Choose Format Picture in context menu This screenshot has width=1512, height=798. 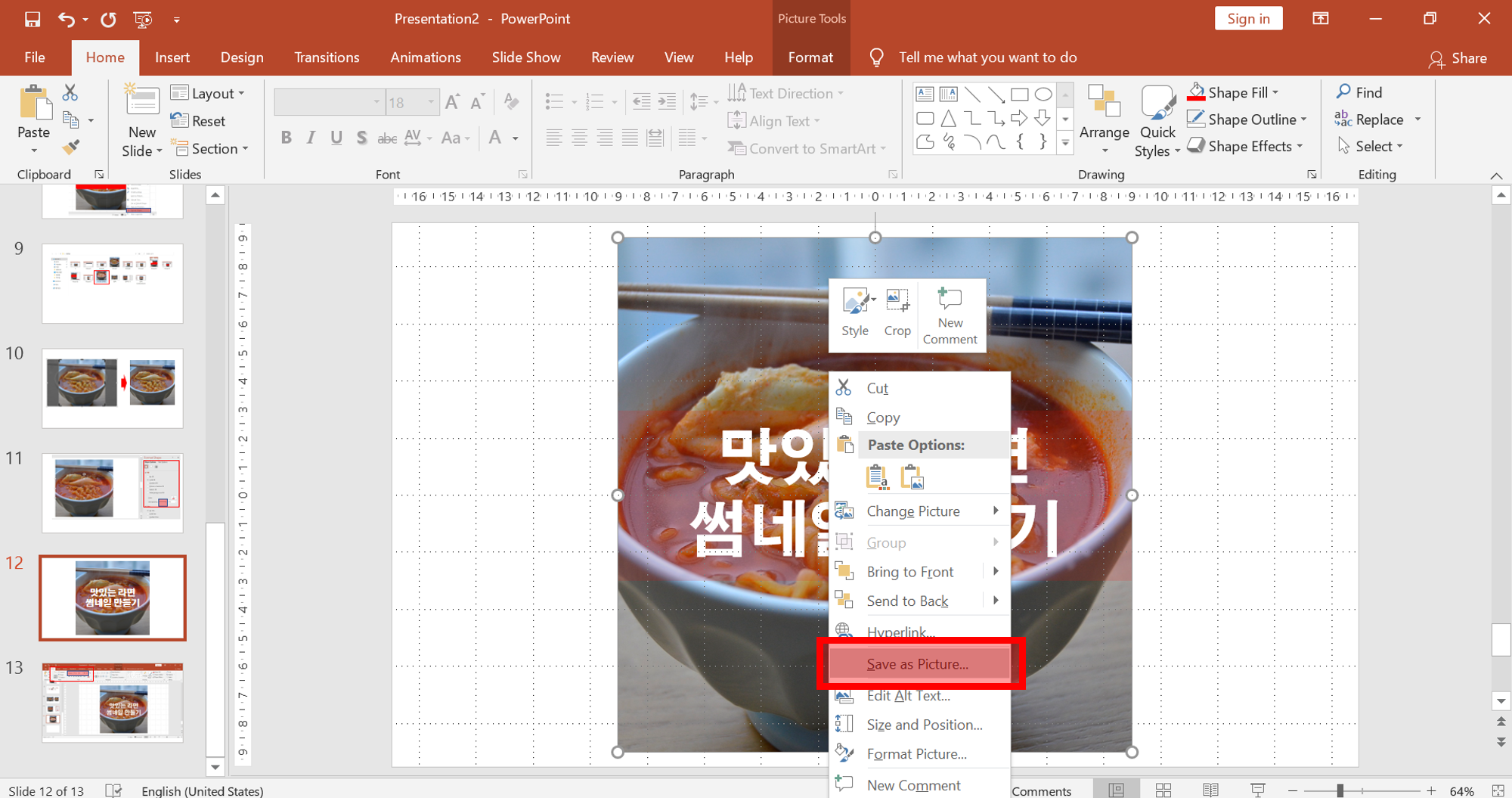tap(920, 753)
